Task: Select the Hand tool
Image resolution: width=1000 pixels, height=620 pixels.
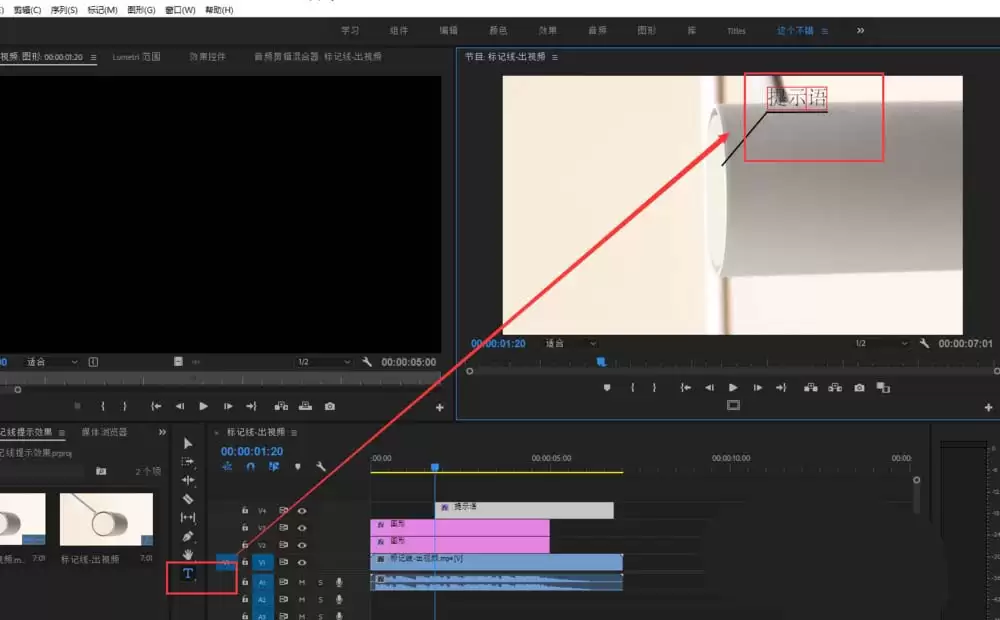Action: click(188, 554)
